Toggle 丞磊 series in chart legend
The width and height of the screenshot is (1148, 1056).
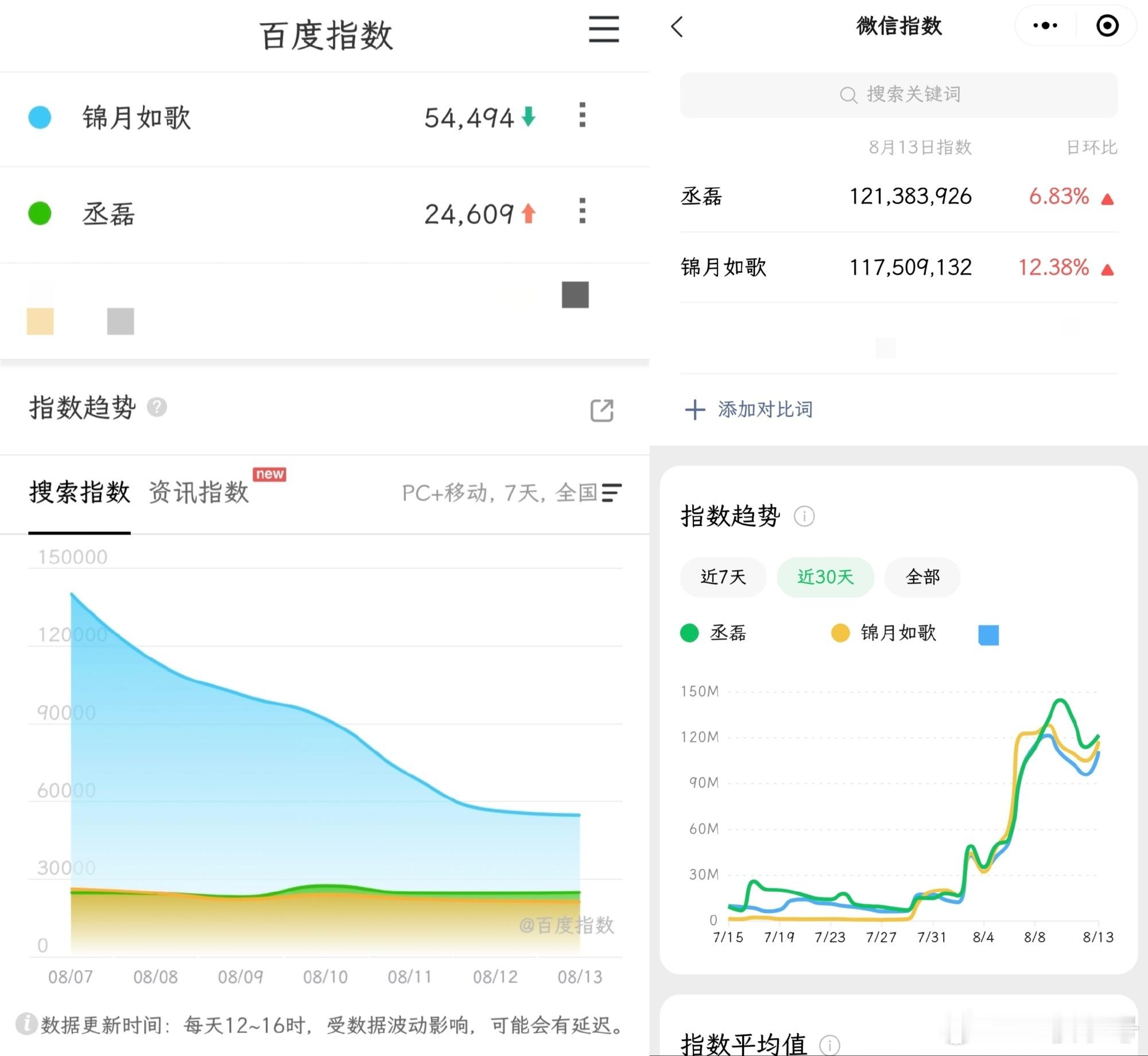click(x=714, y=633)
